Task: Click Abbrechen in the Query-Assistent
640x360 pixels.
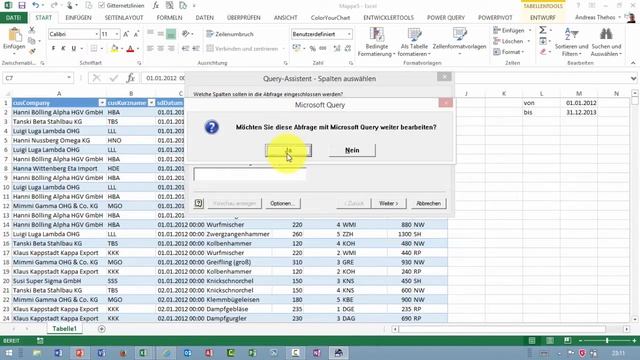Action: 429,203
